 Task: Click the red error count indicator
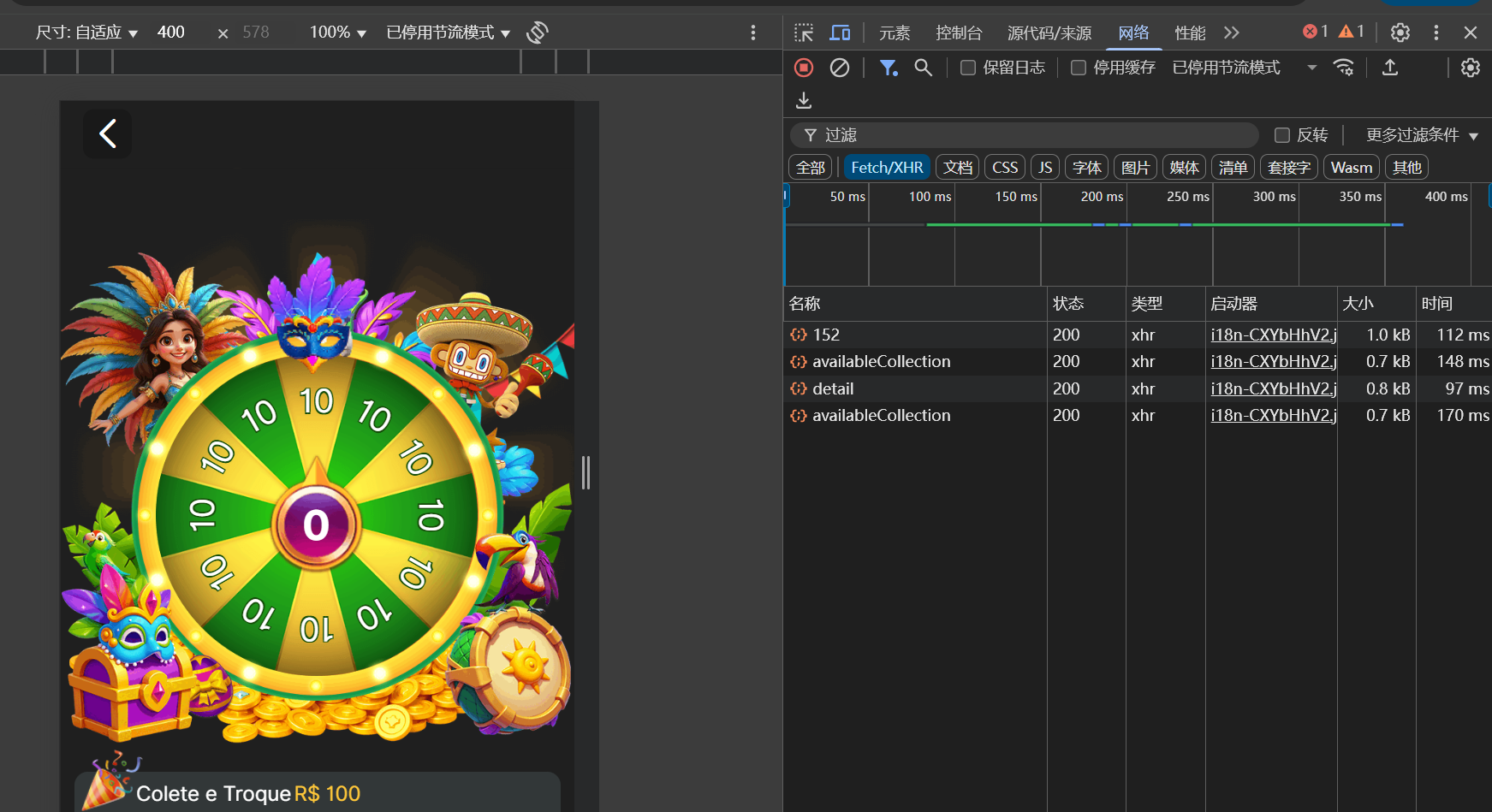pos(1316,32)
